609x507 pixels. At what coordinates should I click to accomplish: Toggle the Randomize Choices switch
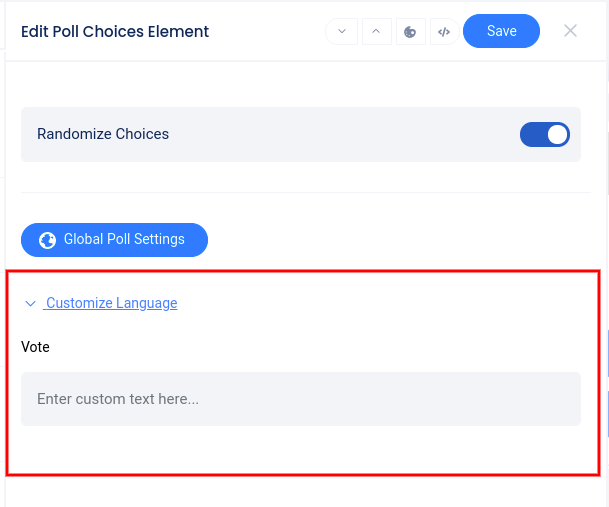point(545,134)
